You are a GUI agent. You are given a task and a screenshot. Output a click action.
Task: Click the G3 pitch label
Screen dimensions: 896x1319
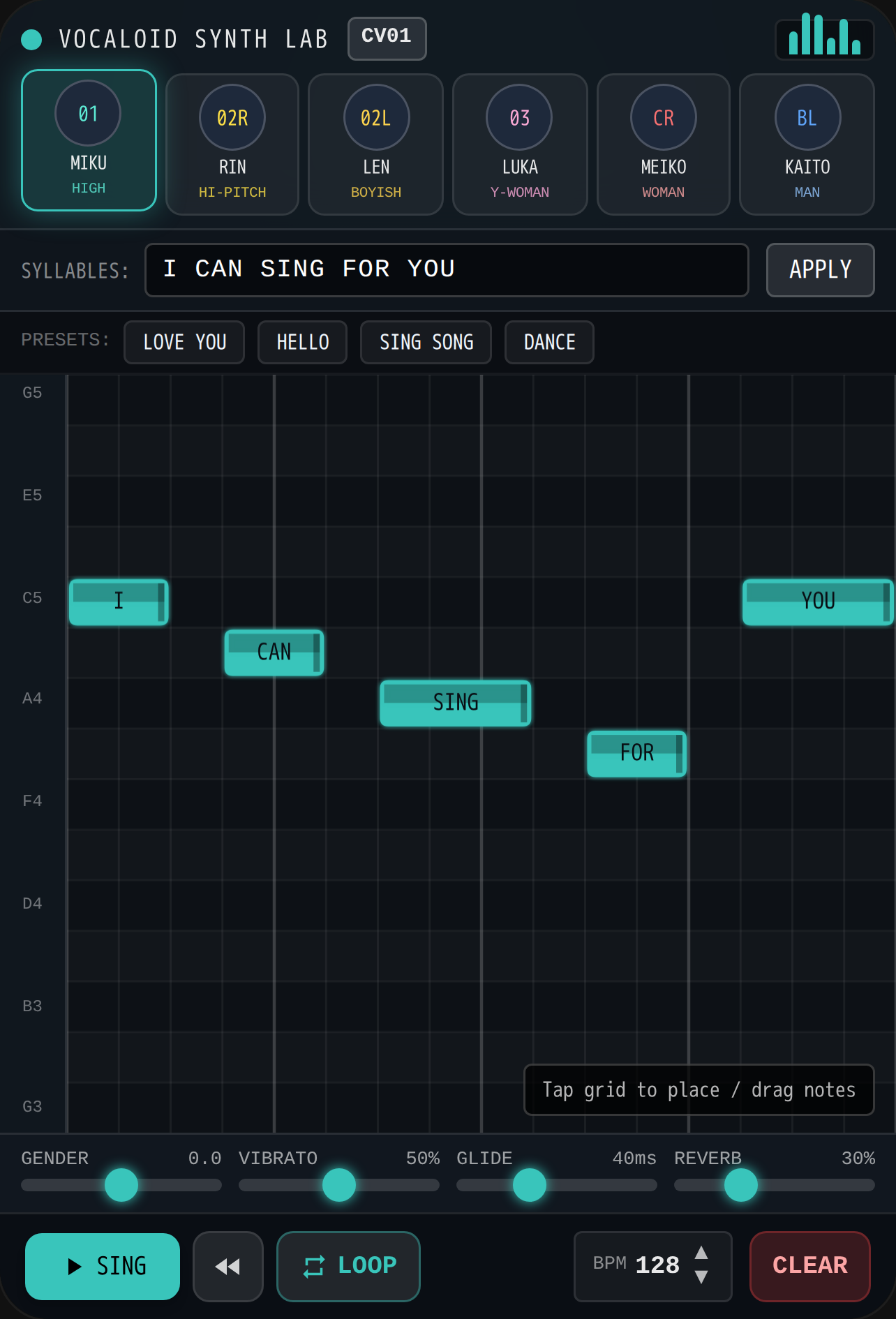(32, 1107)
